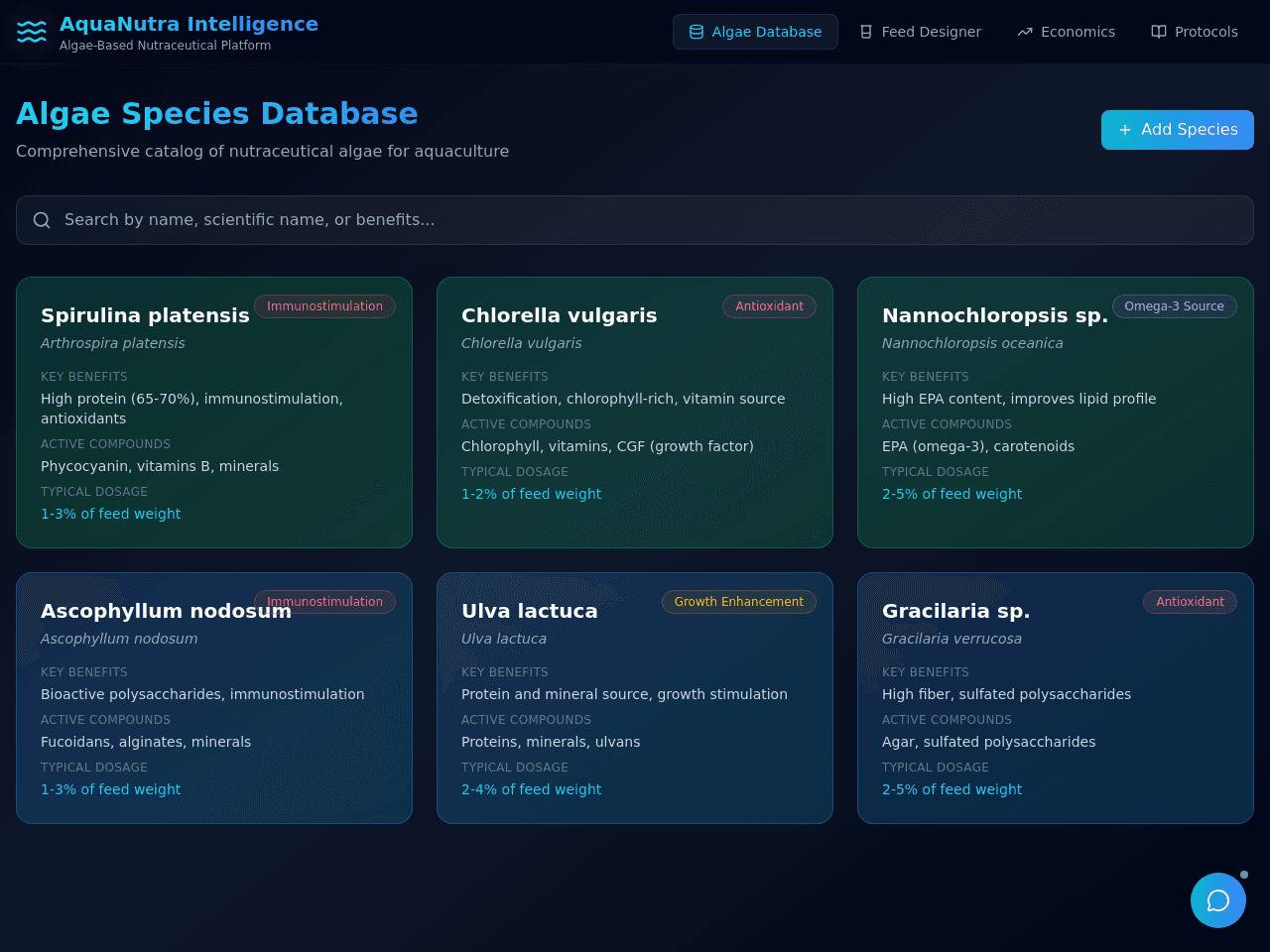Screen dimensions: 1270x952
Task: Click Ulva dosage 2-4% of feed weight
Action: tap(531, 789)
